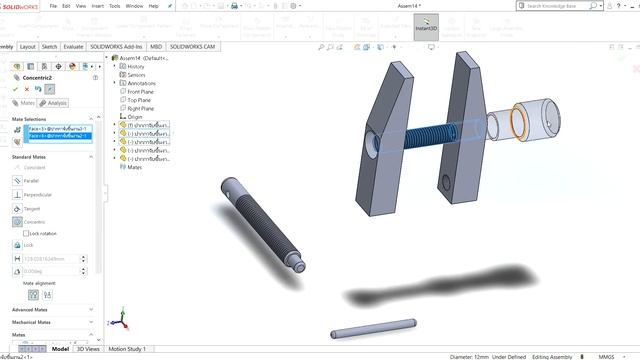This screenshot has height=360, width=640.
Task: Open the FeatureManager design tree tab
Action: click(17, 66)
